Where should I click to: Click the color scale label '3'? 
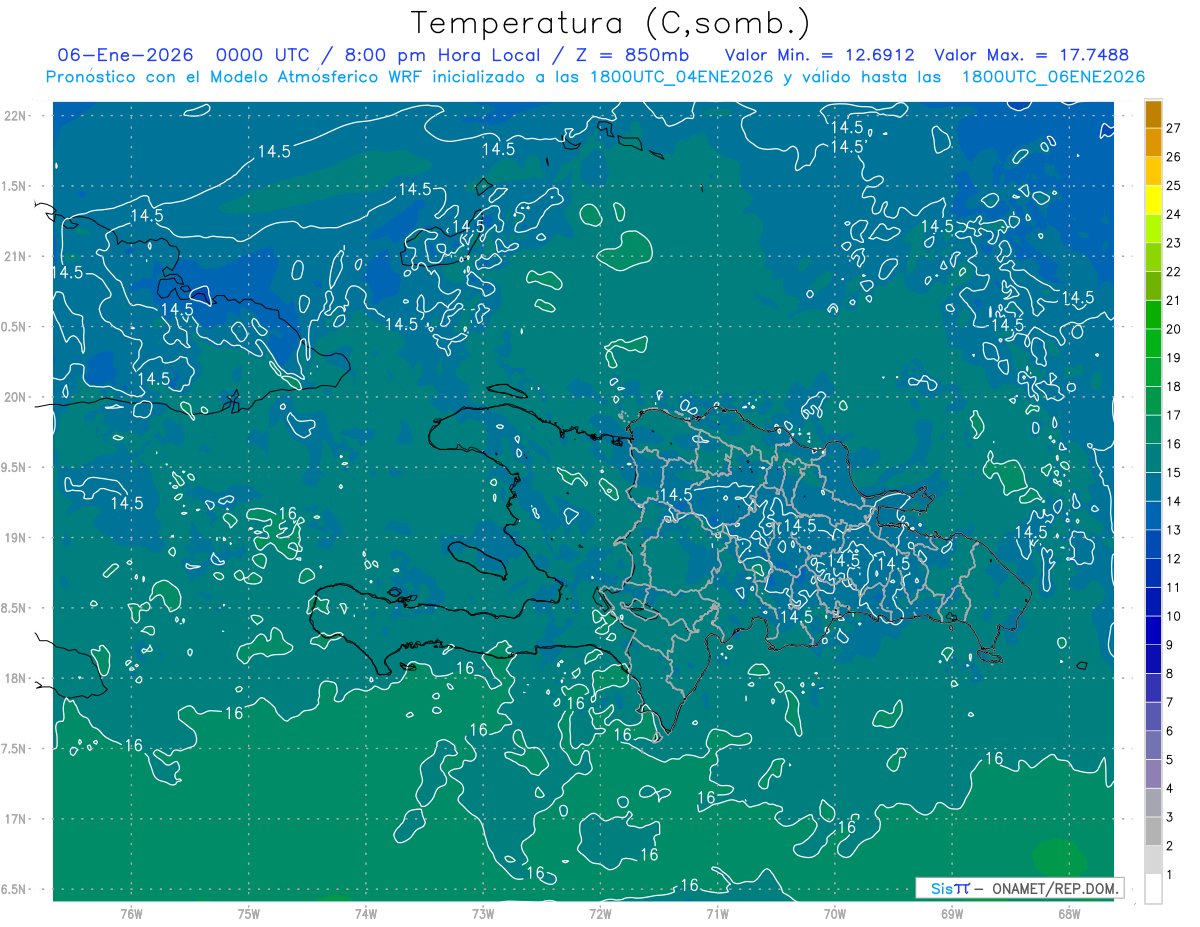click(1170, 817)
